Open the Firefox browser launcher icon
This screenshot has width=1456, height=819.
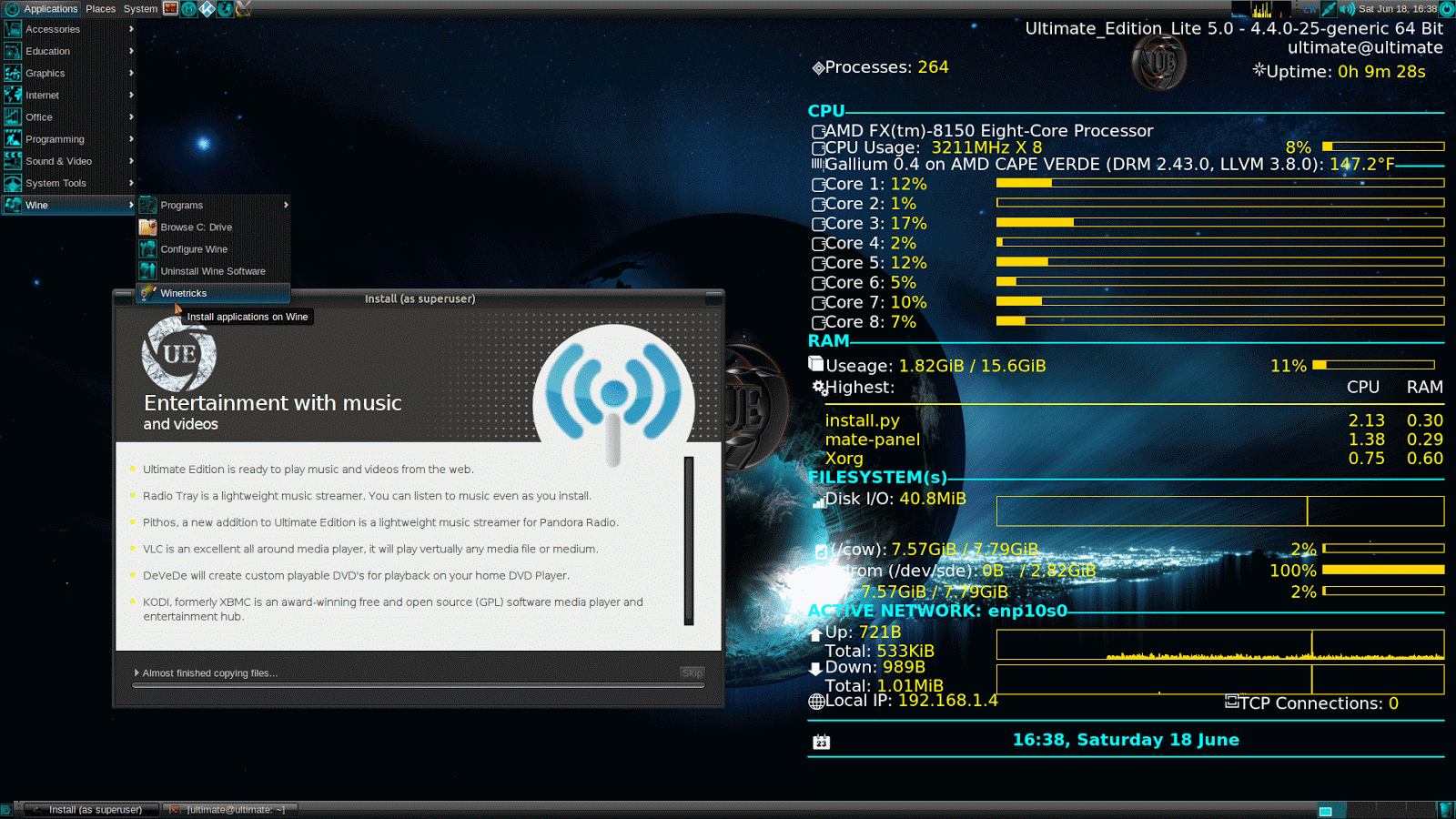tap(225, 8)
